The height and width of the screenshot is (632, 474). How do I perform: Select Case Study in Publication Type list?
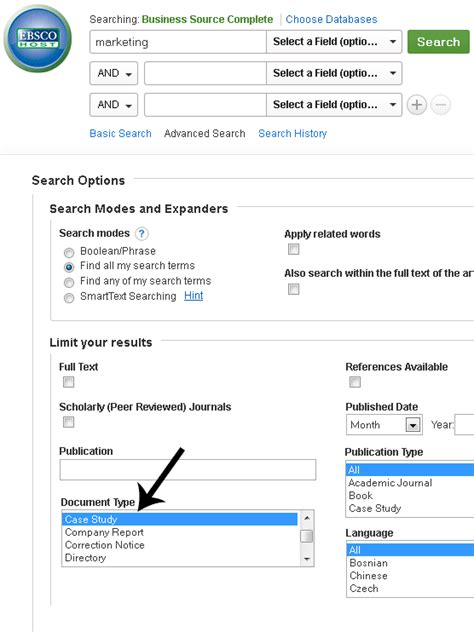410,508
